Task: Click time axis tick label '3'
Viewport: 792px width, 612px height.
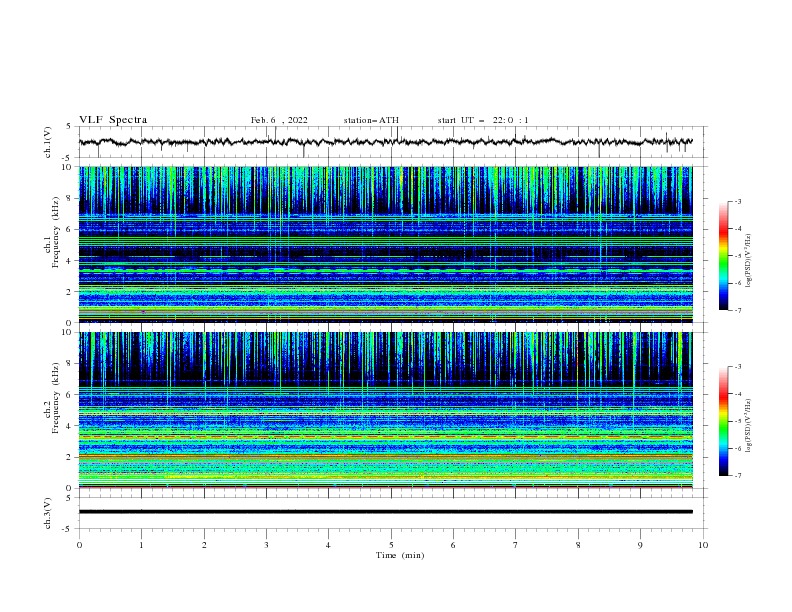Action: coord(266,545)
